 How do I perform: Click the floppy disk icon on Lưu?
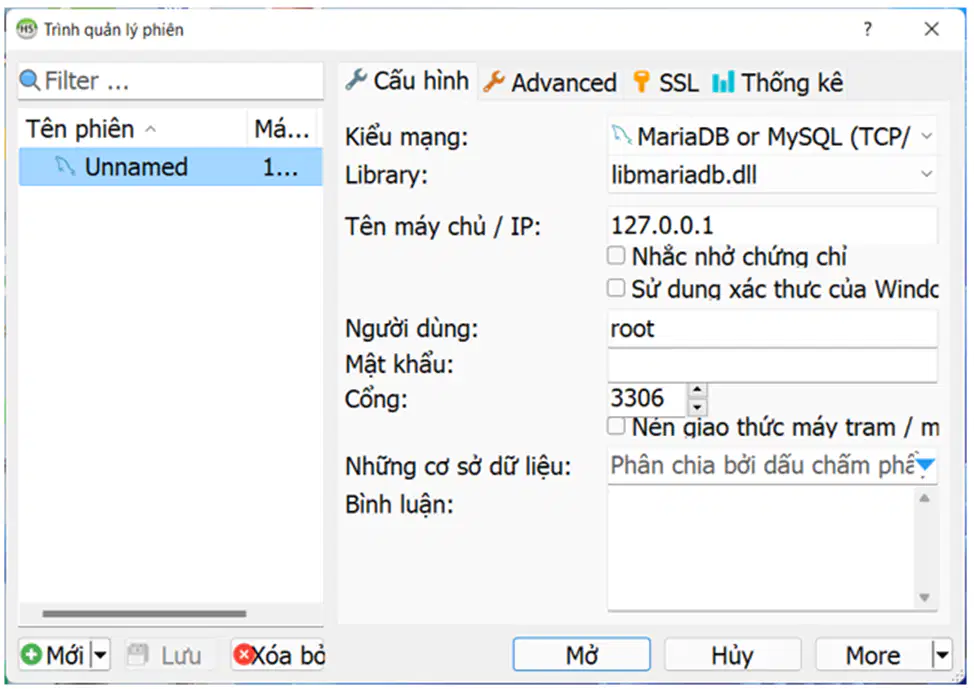click(137, 654)
